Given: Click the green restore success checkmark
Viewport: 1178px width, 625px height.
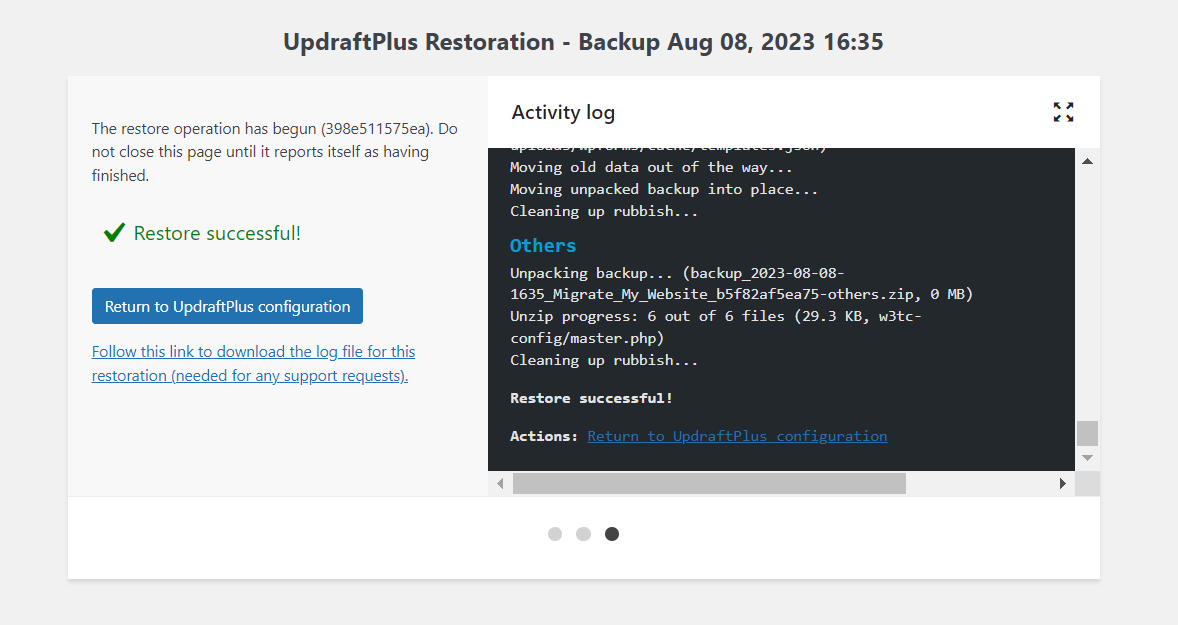Looking at the screenshot, I should [113, 233].
